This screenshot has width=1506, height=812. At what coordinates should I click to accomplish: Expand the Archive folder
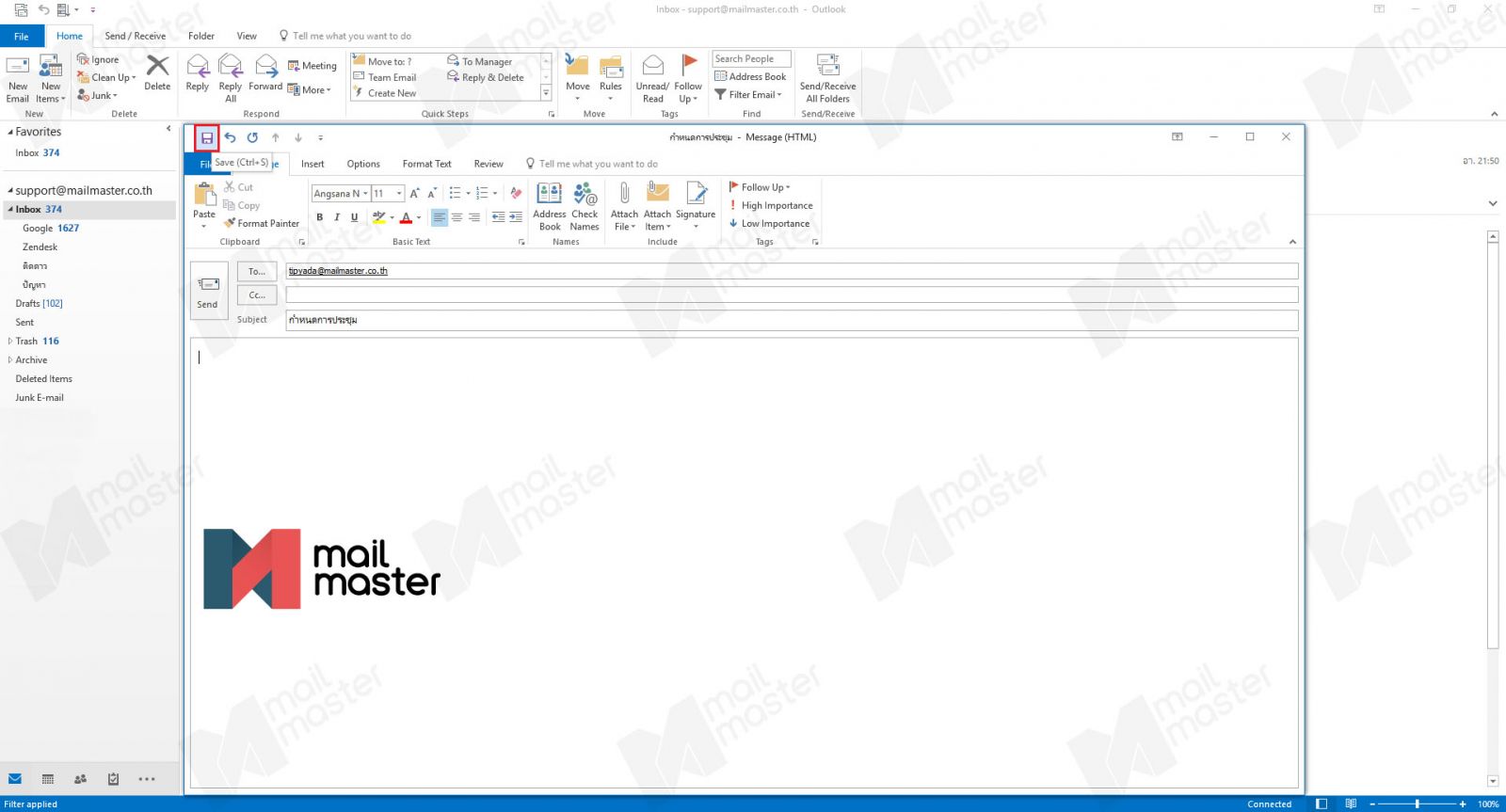point(10,359)
